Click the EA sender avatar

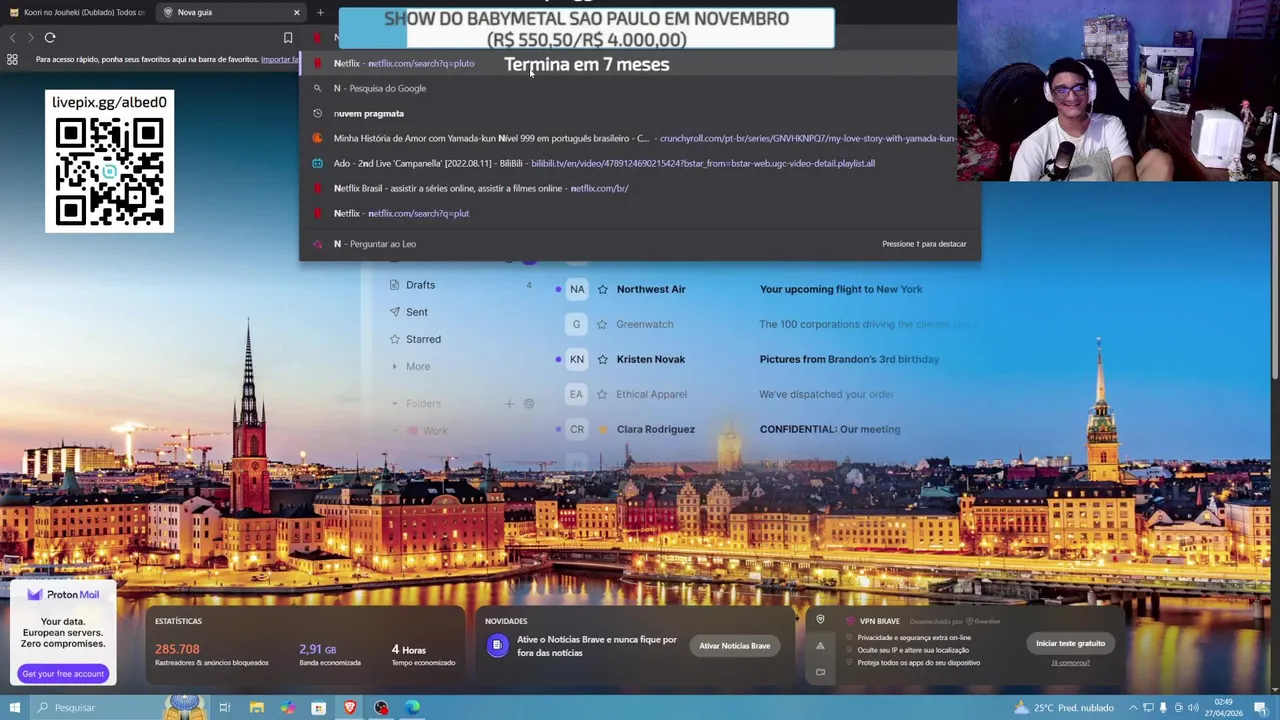click(577, 394)
